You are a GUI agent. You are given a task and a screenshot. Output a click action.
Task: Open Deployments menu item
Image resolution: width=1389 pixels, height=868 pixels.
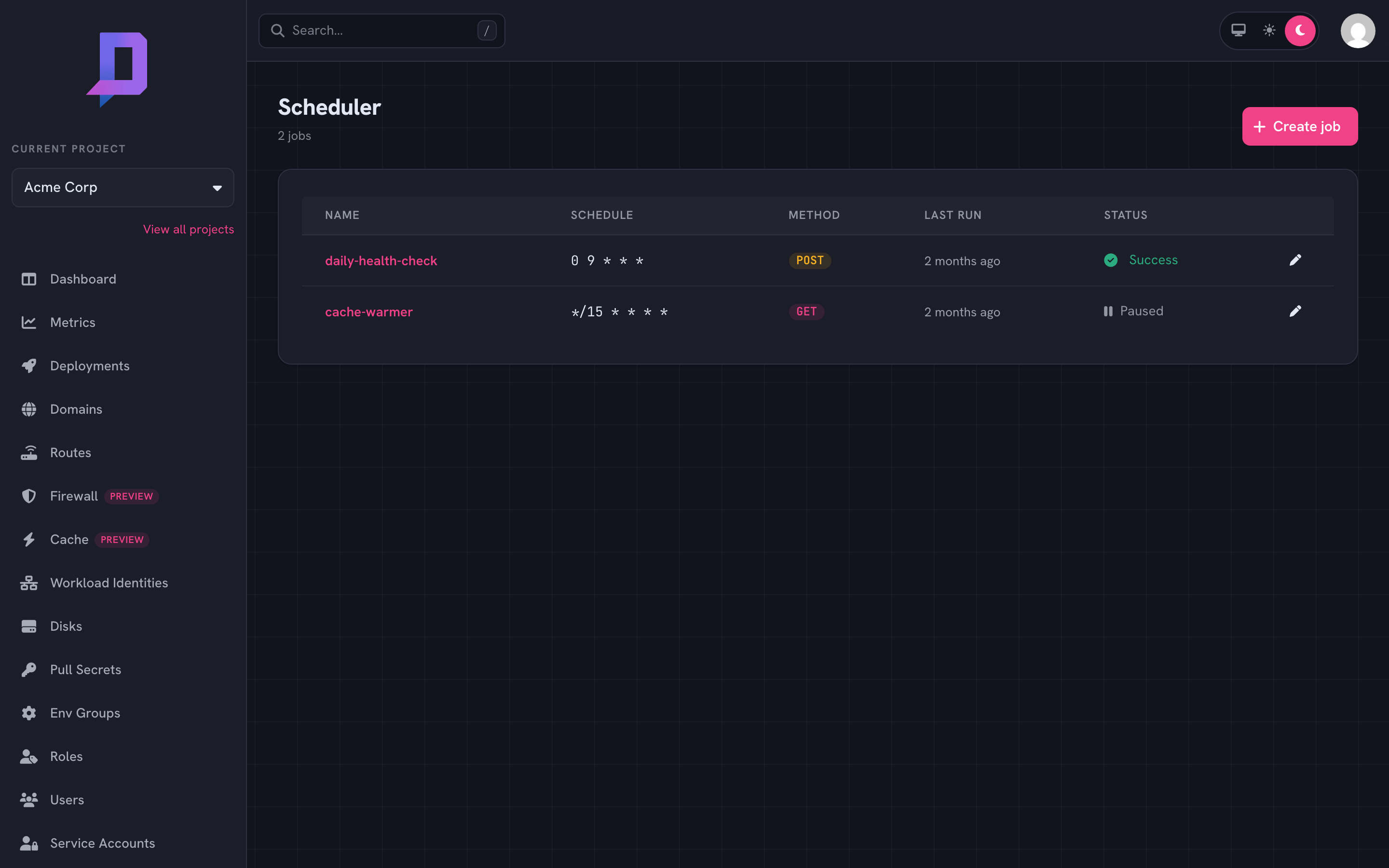pos(90,366)
